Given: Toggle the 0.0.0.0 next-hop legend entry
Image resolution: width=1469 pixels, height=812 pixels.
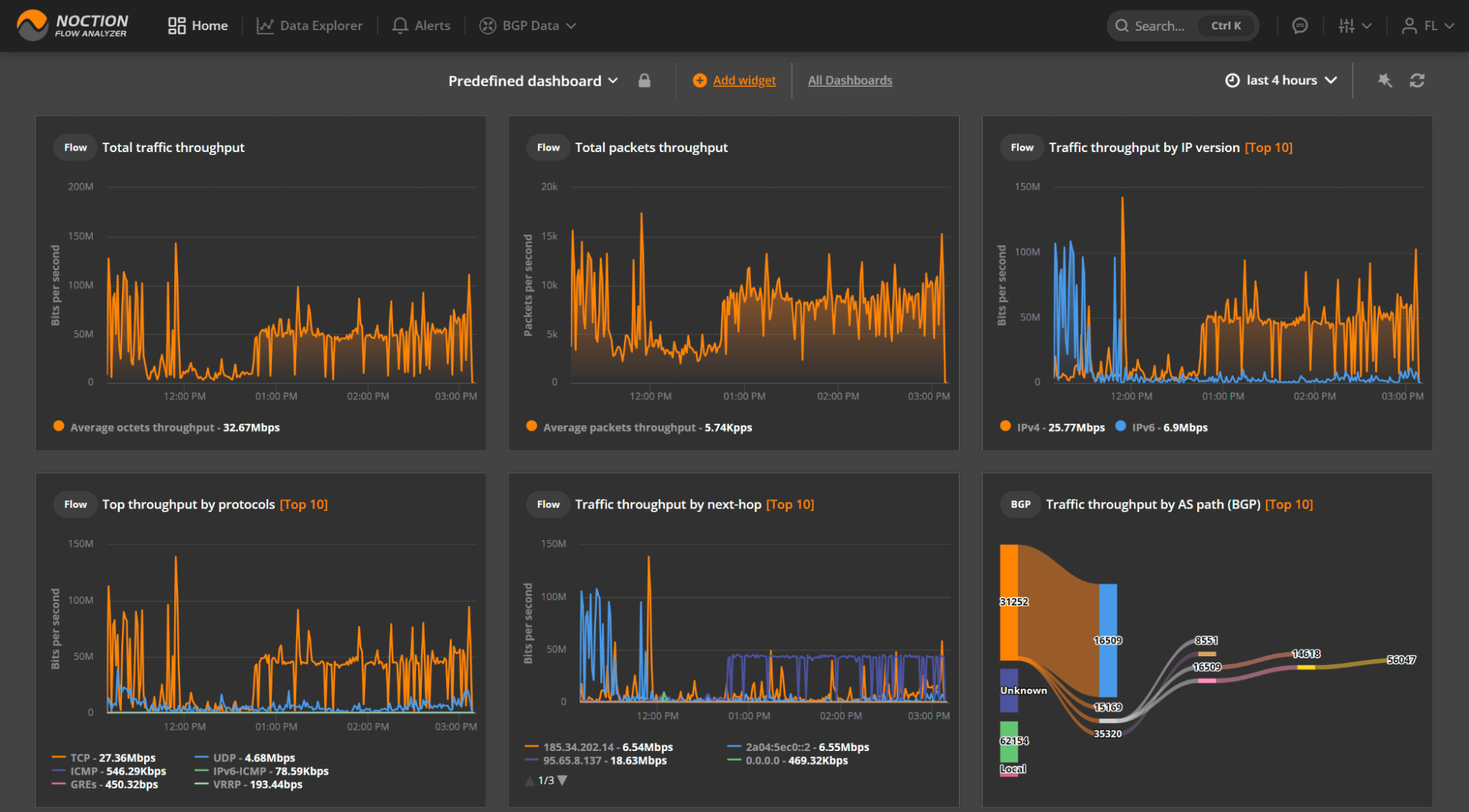Looking at the screenshot, I should tap(788, 760).
